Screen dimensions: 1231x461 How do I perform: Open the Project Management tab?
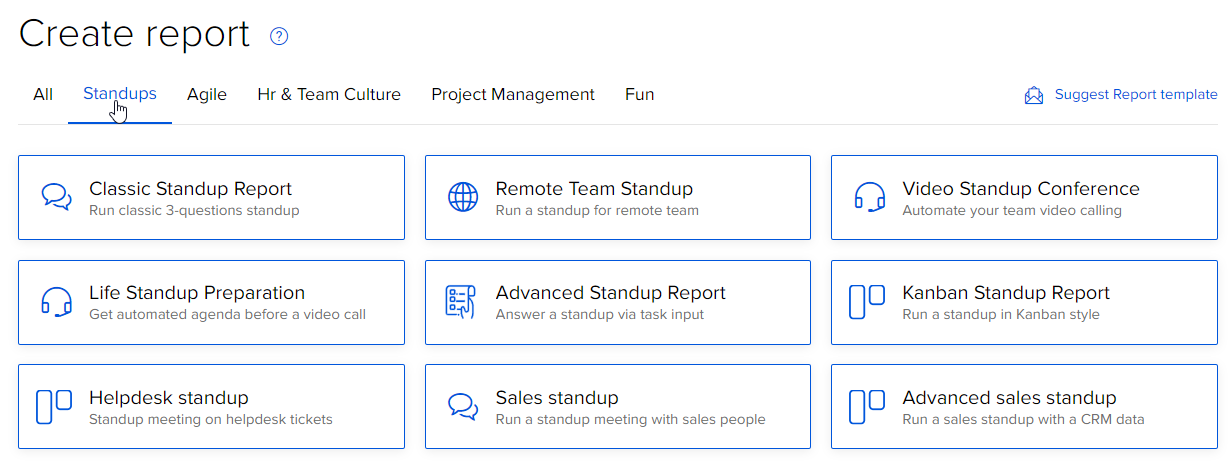pyautogui.click(x=513, y=95)
